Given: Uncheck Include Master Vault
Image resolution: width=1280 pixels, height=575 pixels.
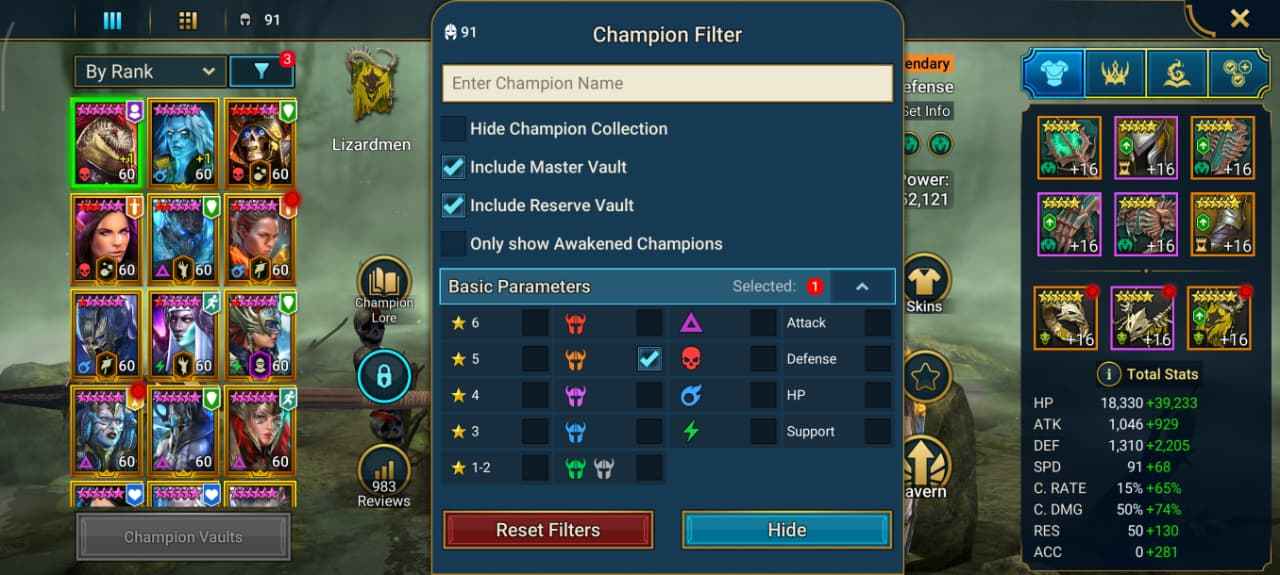Looking at the screenshot, I should pos(454,167).
